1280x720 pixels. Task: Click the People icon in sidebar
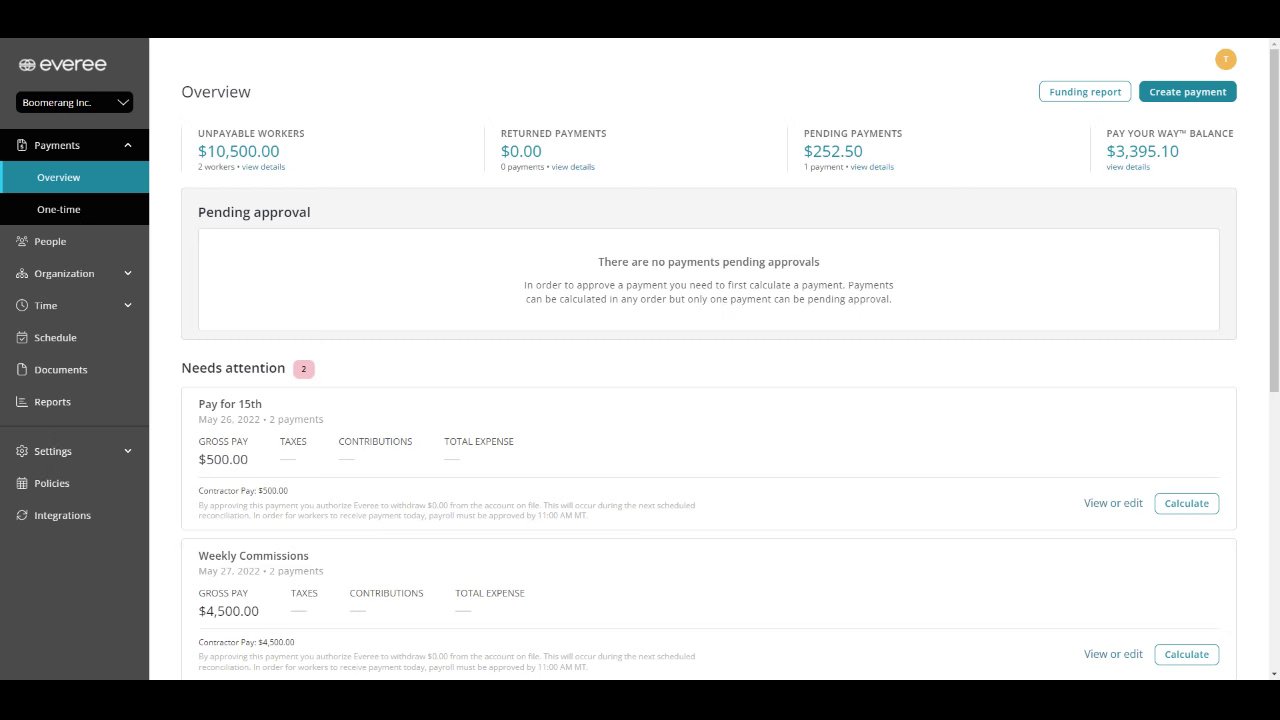tap(22, 241)
